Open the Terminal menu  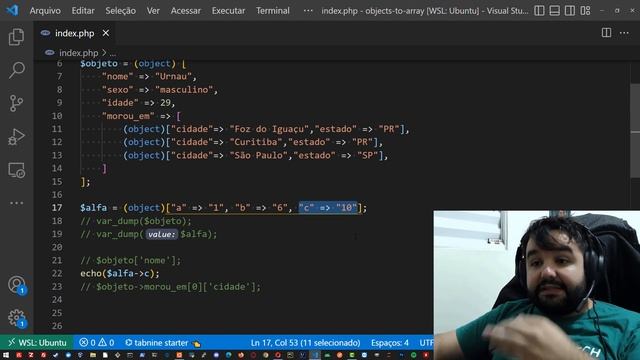point(273,11)
